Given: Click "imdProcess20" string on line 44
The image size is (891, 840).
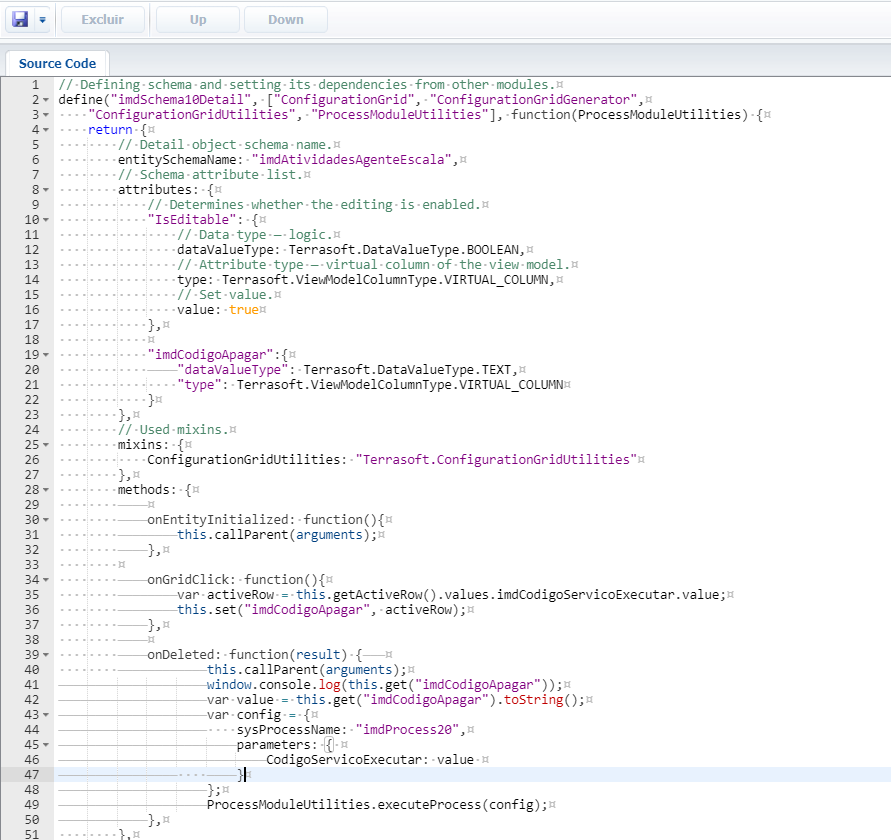Looking at the screenshot, I should pyautogui.click(x=407, y=730).
